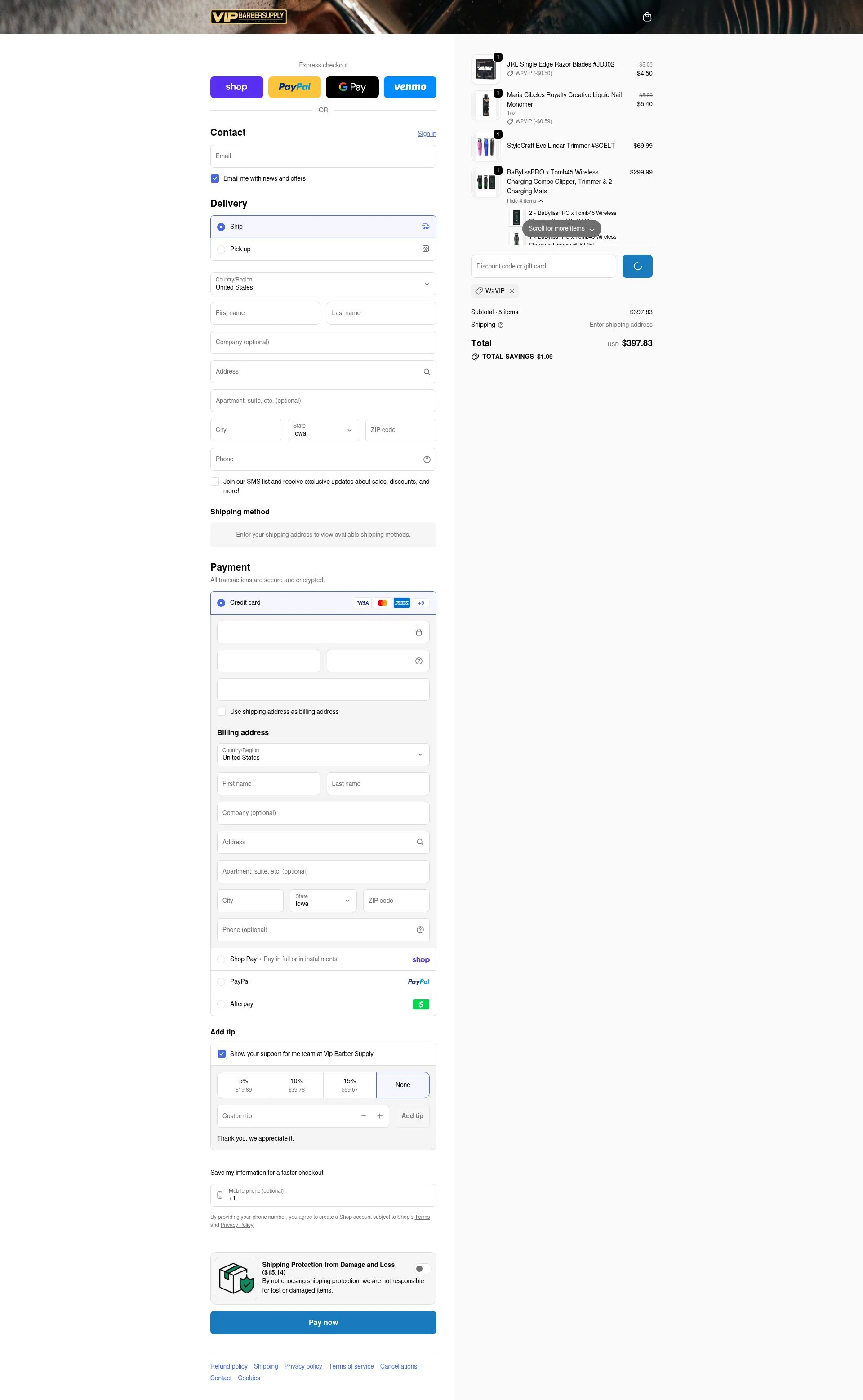The image size is (863, 1400).
Task: Open the cart bag icon at top right
Action: click(x=647, y=17)
